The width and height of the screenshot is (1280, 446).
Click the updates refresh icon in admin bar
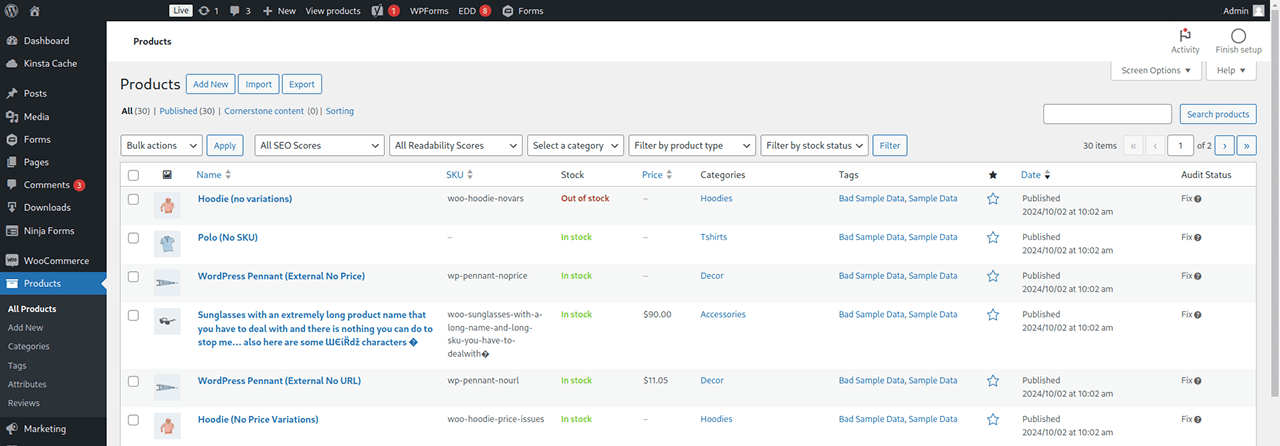pyautogui.click(x=204, y=10)
